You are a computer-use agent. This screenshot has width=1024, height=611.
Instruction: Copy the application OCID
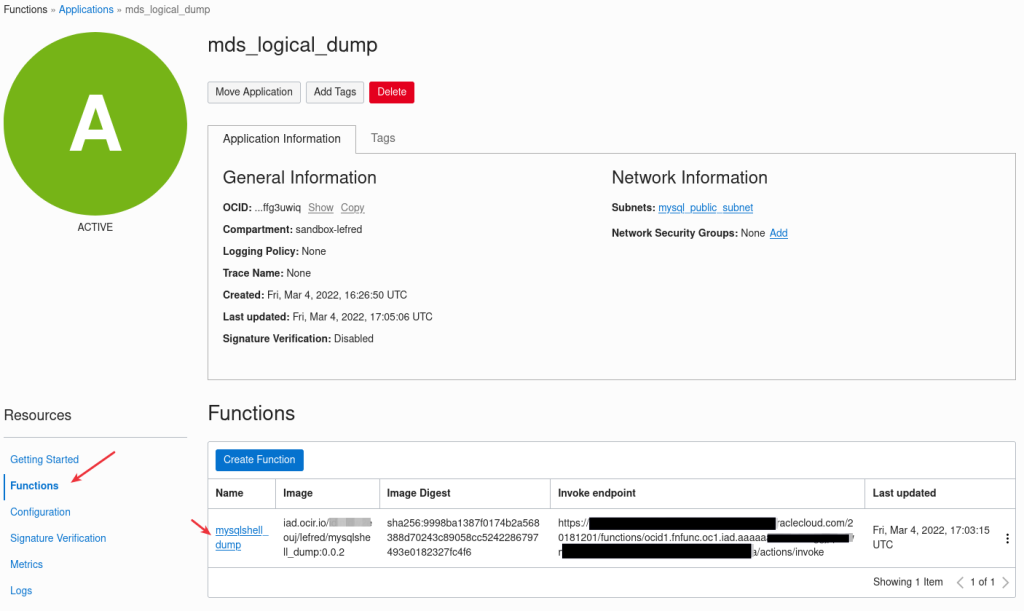click(352, 208)
